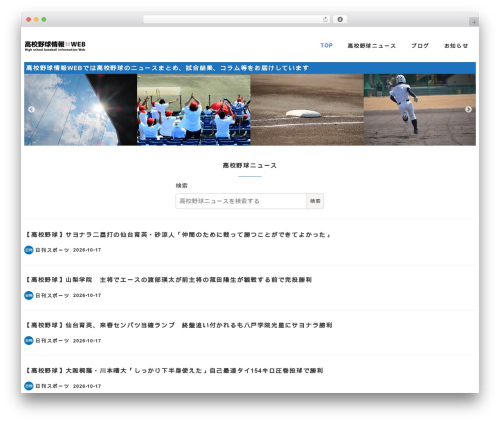The height and width of the screenshot is (423, 500).
Task: Click the 高校野球情報WEB site logo
Action: pyautogui.click(x=55, y=46)
